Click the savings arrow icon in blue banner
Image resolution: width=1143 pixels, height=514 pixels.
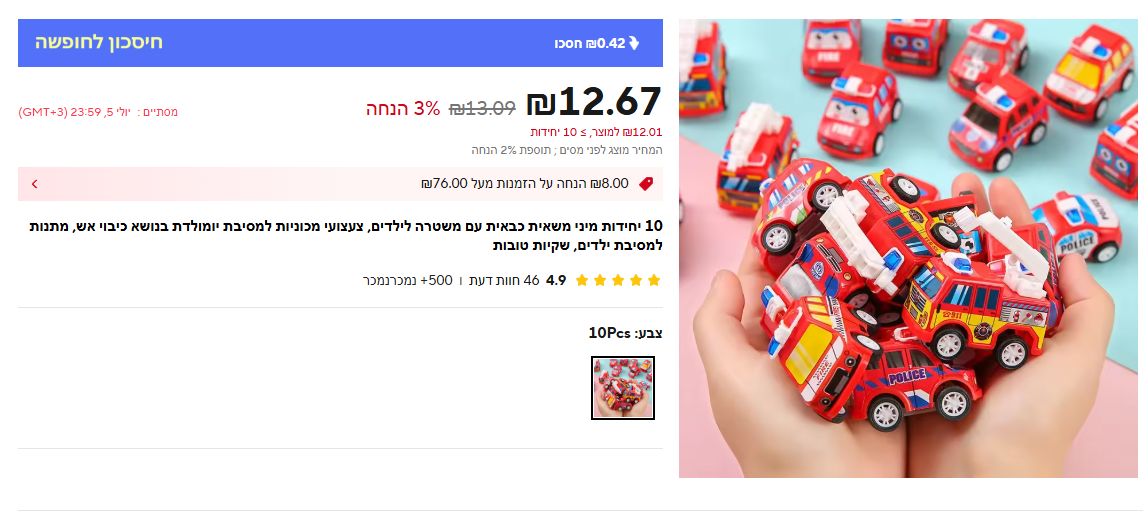click(634, 43)
